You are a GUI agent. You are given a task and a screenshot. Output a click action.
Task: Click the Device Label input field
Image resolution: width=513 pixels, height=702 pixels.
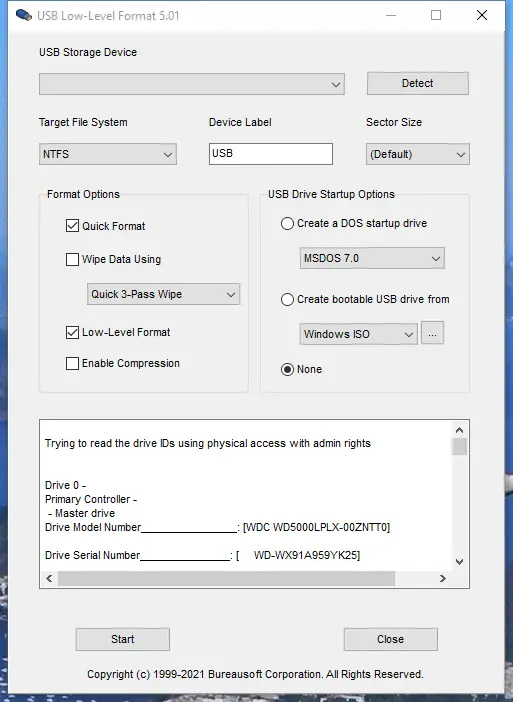tap(271, 154)
